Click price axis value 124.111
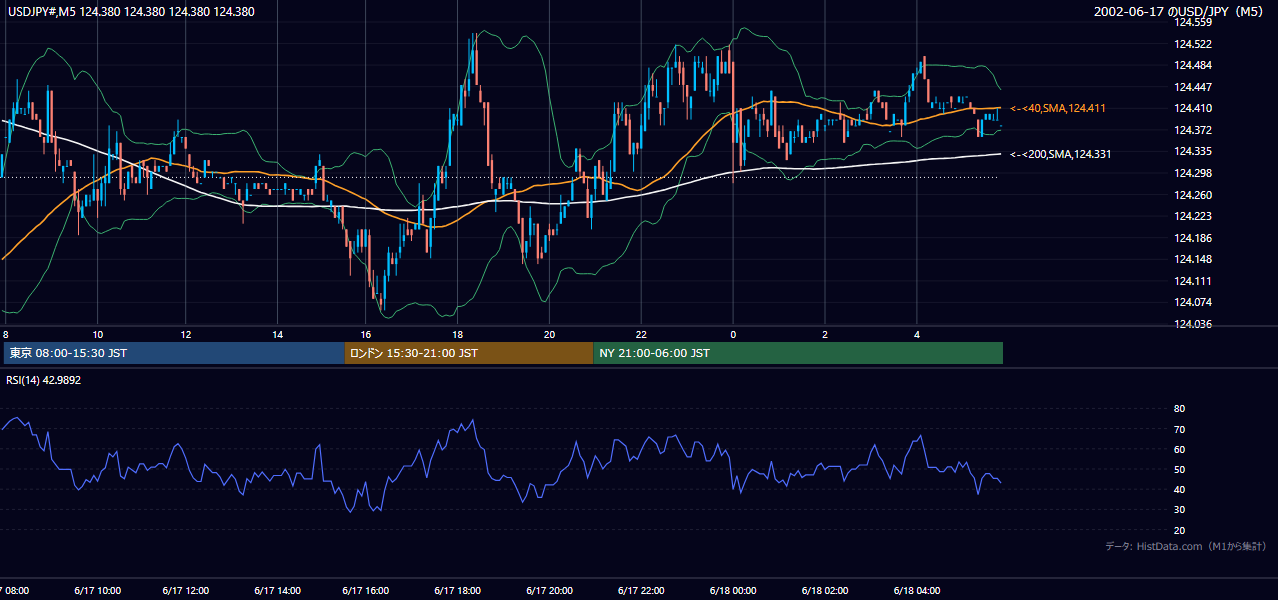This screenshot has width=1278, height=600. point(1192,281)
